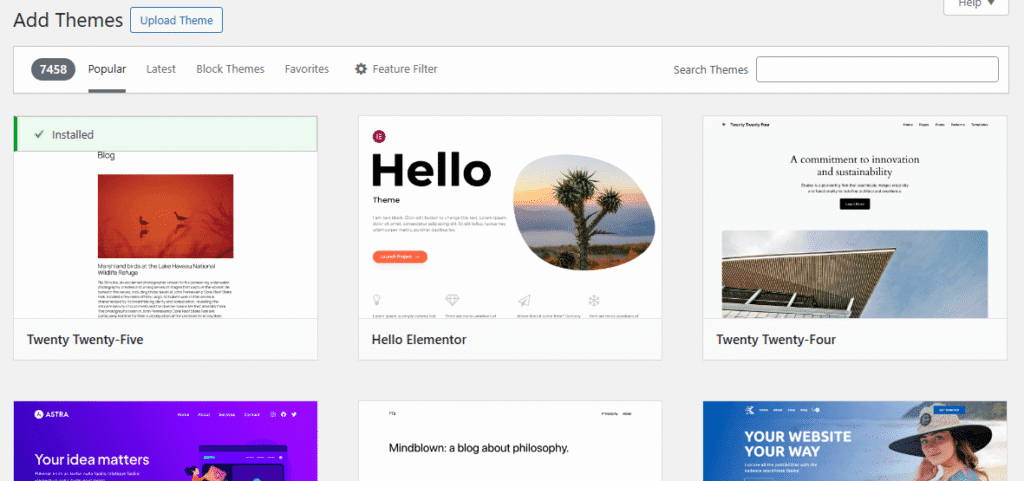Click the Installed checkmark icon
1024x481 pixels.
click(39, 134)
